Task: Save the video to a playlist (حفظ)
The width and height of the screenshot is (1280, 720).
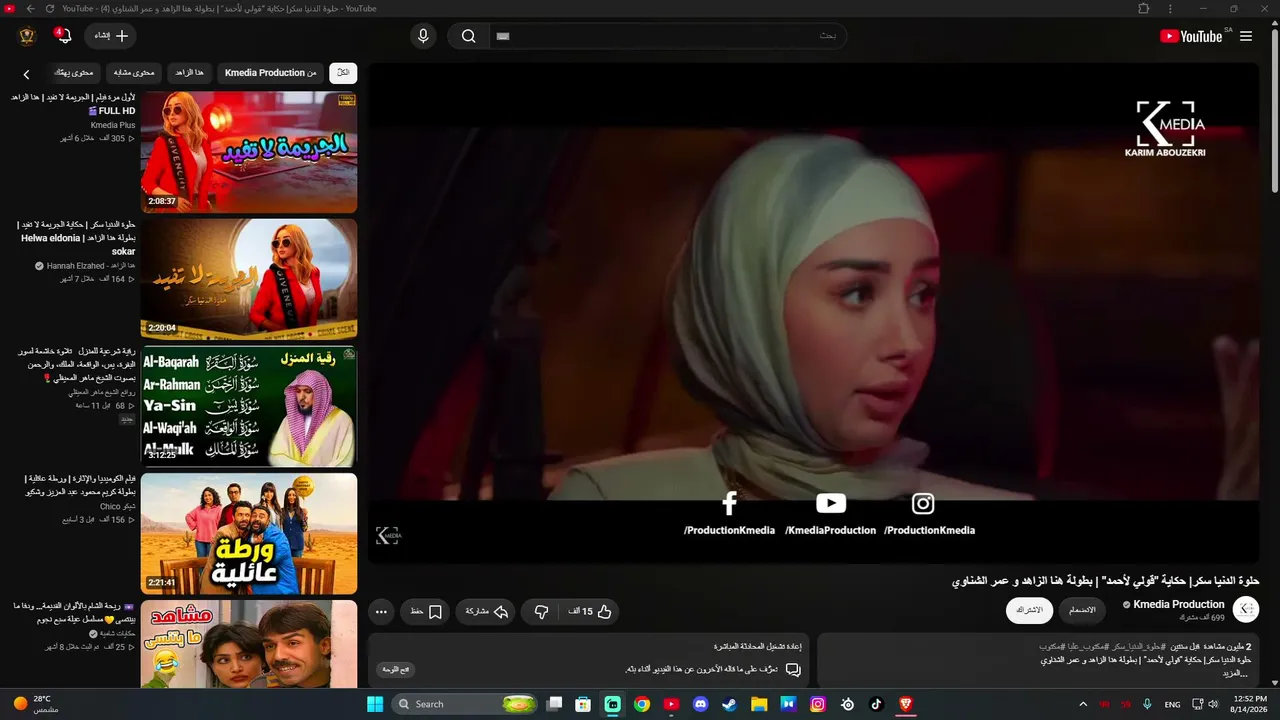Action: point(426,612)
